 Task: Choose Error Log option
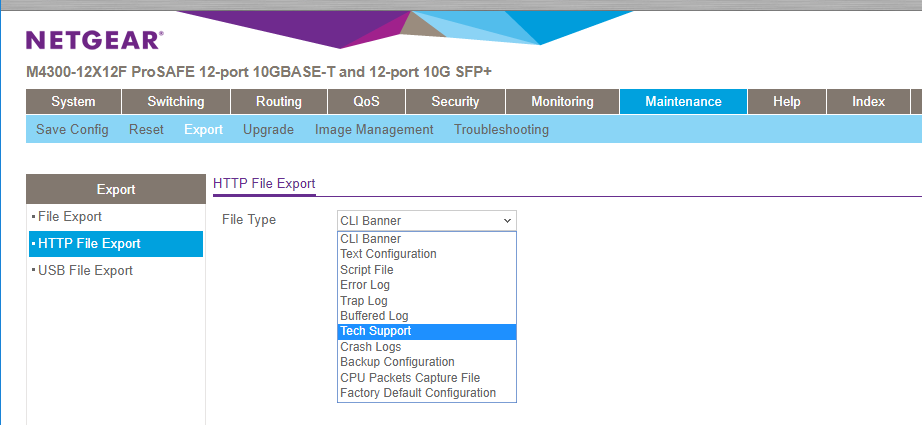coord(427,285)
